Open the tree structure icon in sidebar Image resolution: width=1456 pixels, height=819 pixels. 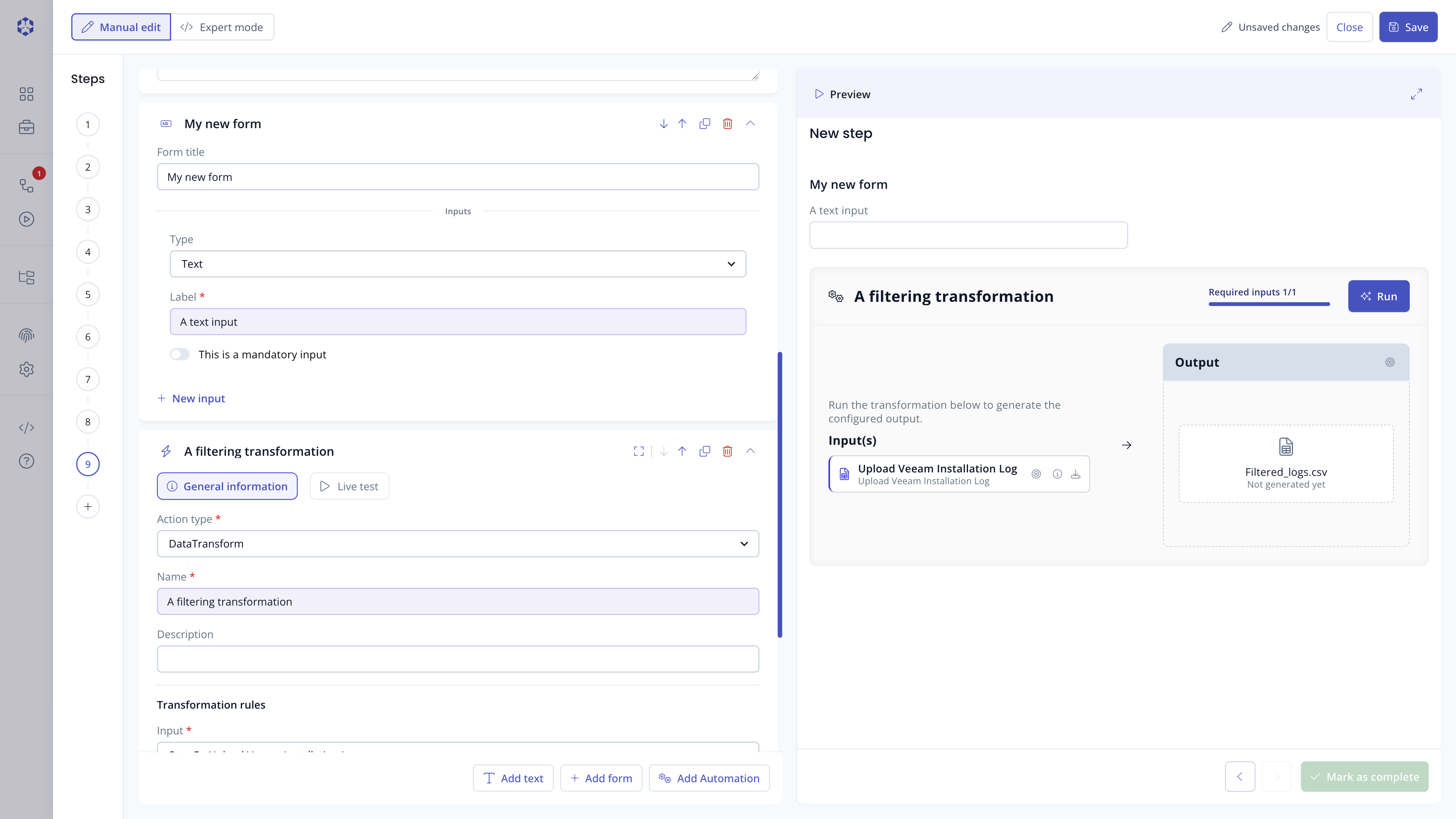click(27, 277)
